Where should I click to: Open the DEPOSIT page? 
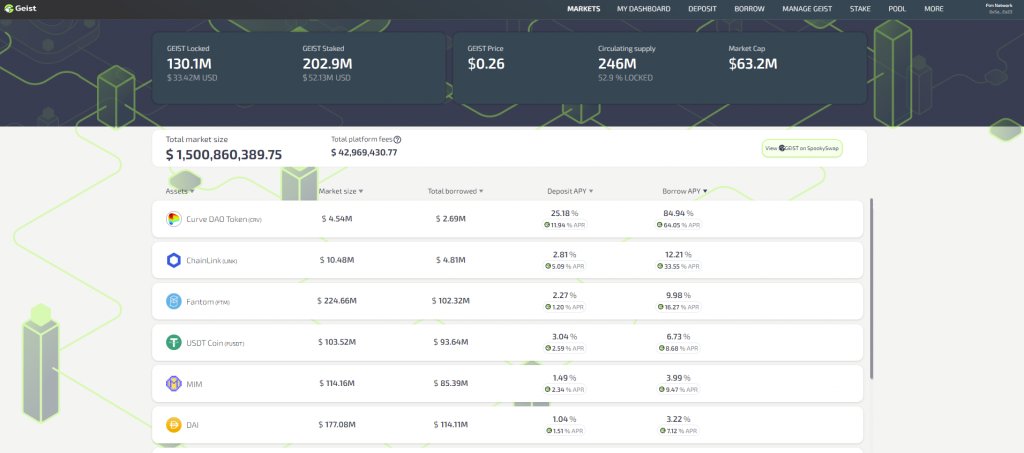[702, 9]
